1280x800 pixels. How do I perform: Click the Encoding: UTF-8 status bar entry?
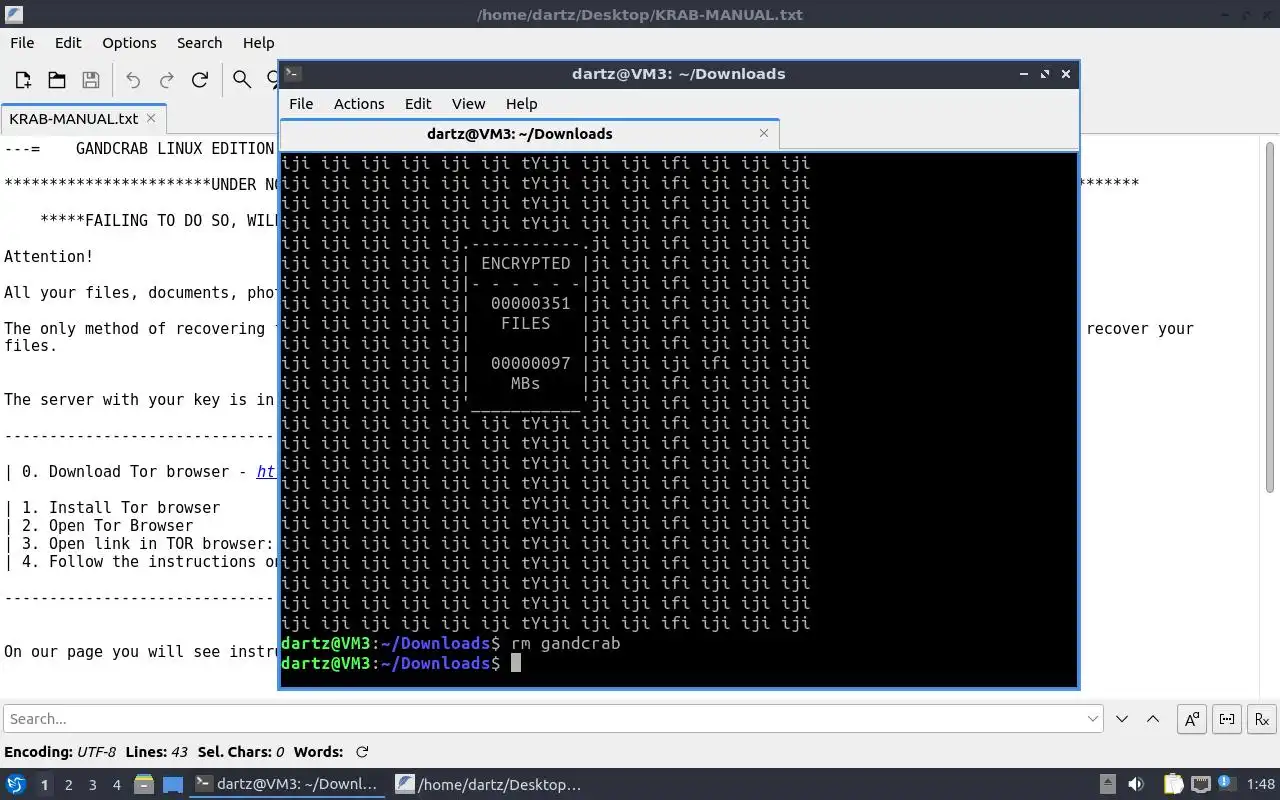point(60,752)
